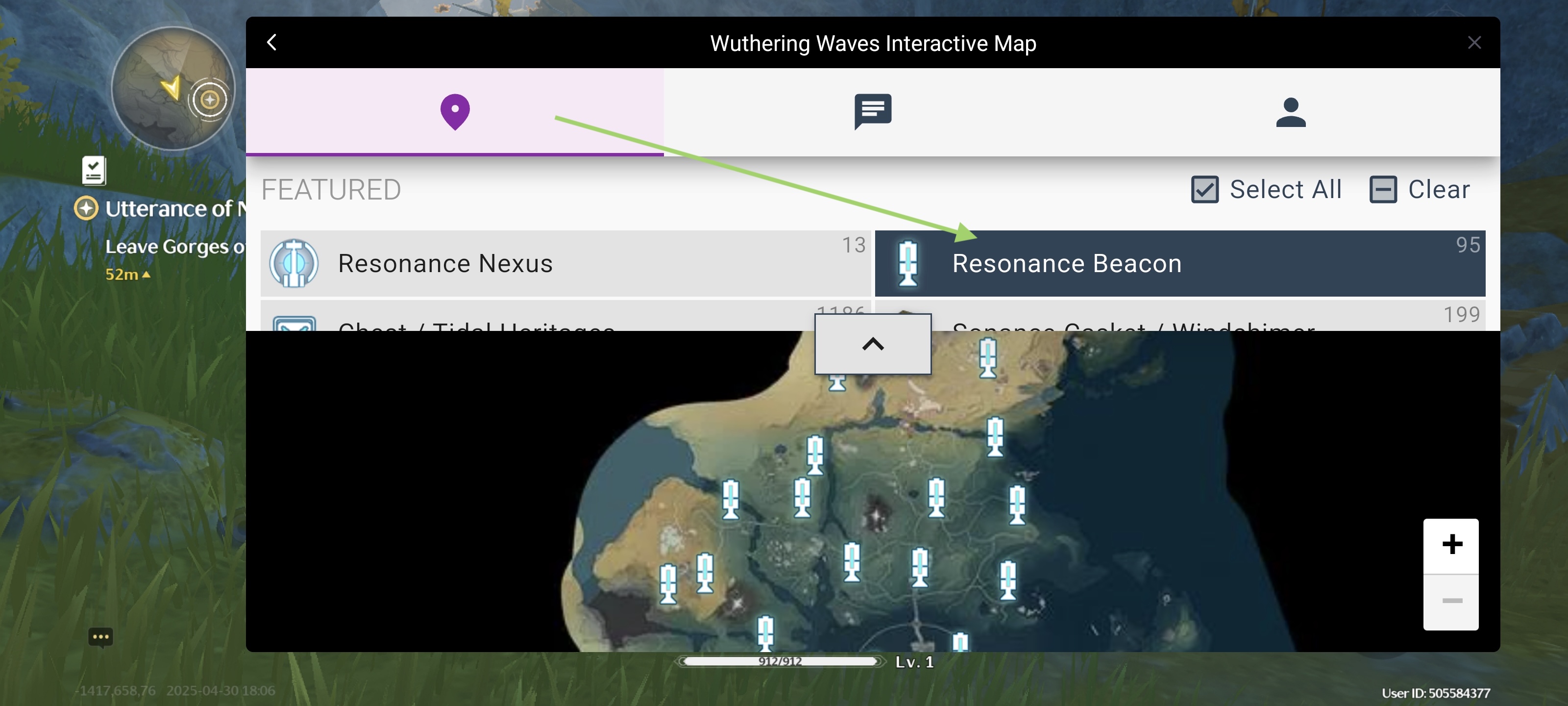
Task: Check the Select All checkbox
Action: pyautogui.click(x=1204, y=189)
